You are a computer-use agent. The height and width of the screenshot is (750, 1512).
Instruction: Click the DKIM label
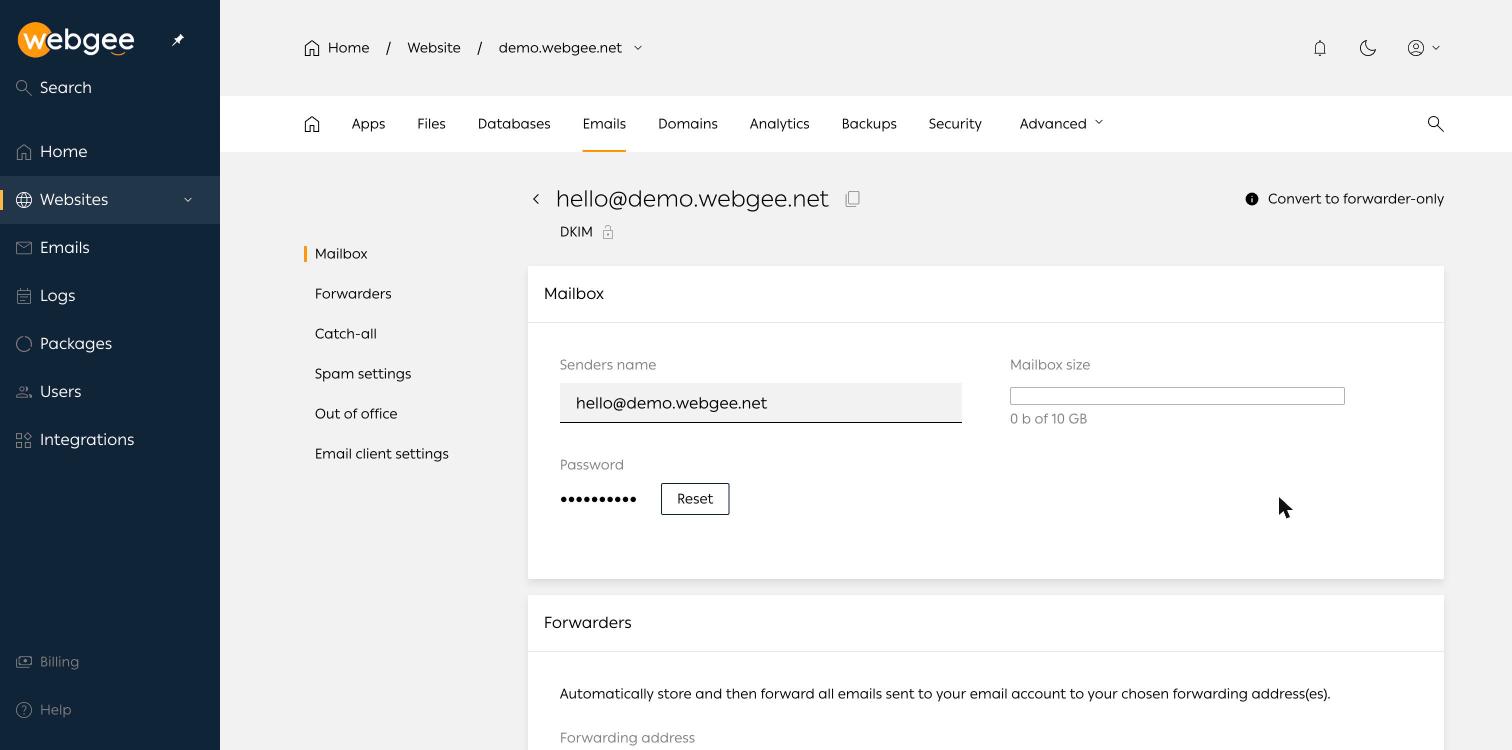click(x=576, y=232)
